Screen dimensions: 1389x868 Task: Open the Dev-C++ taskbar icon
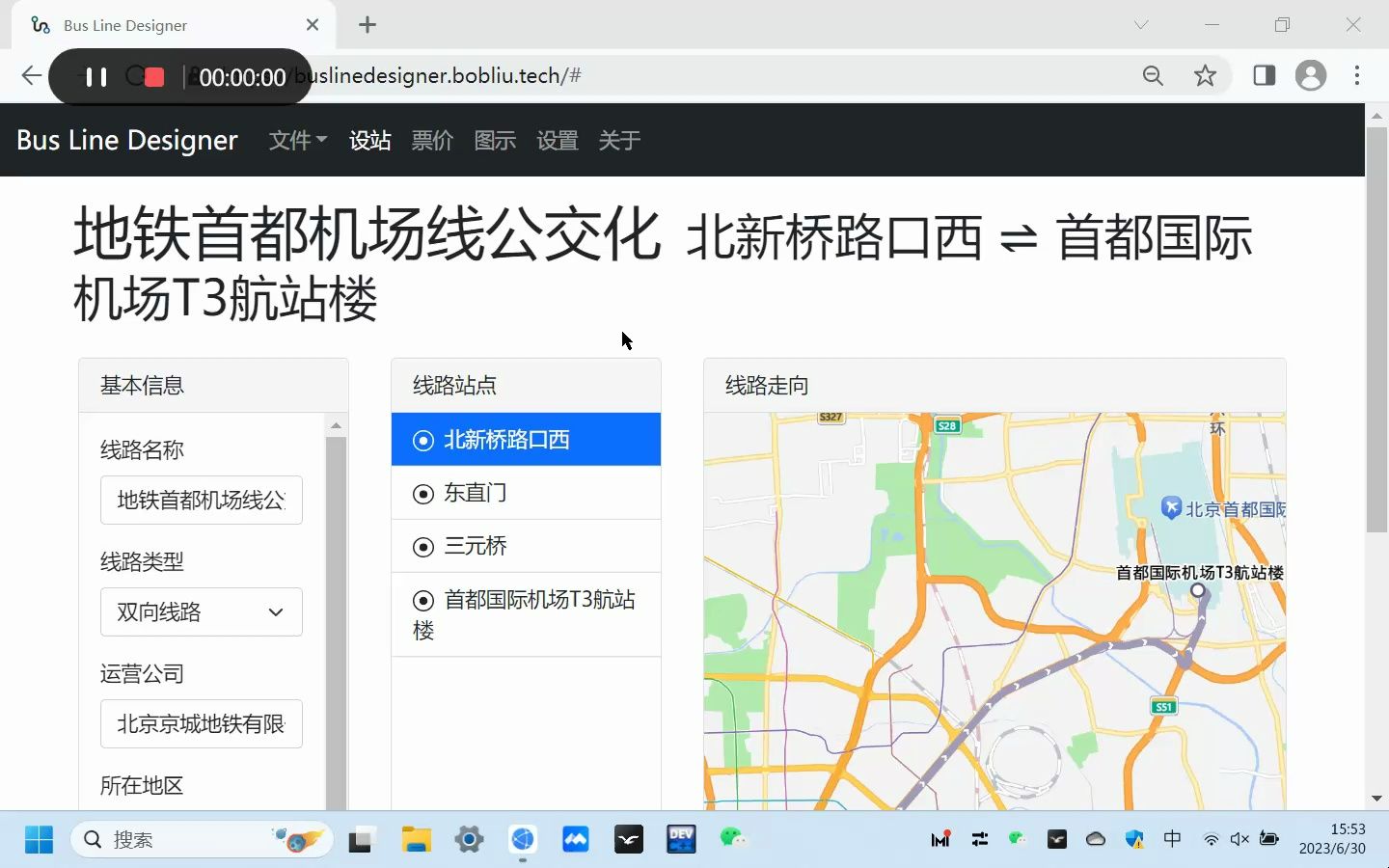pyautogui.click(x=681, y=839)
